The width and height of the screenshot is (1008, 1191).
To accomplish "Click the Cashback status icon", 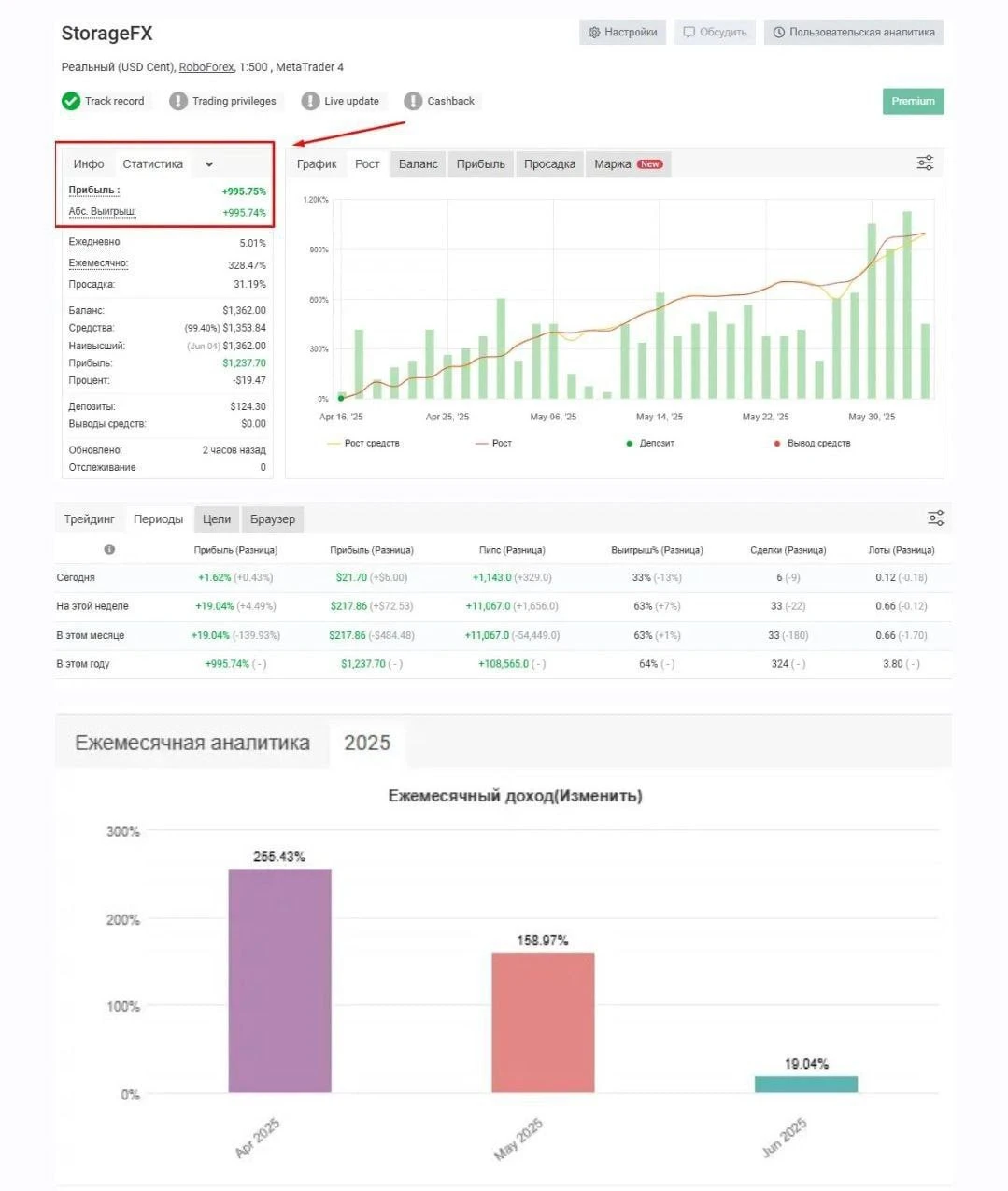I will coord(411,100).
